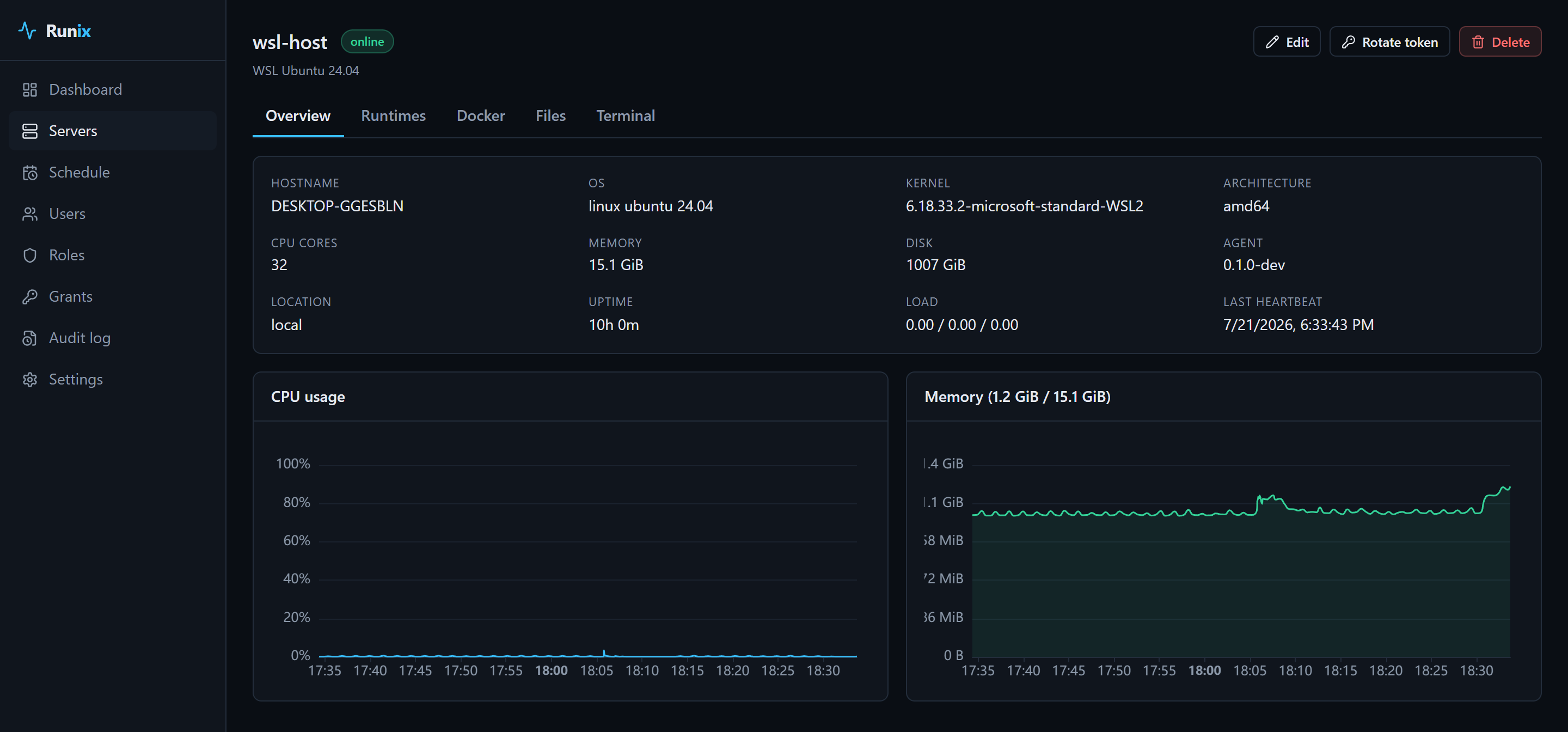Click the 60% gridline label on CPU chart
This screenshot has width=1568, height=732.
coord(296,541)
